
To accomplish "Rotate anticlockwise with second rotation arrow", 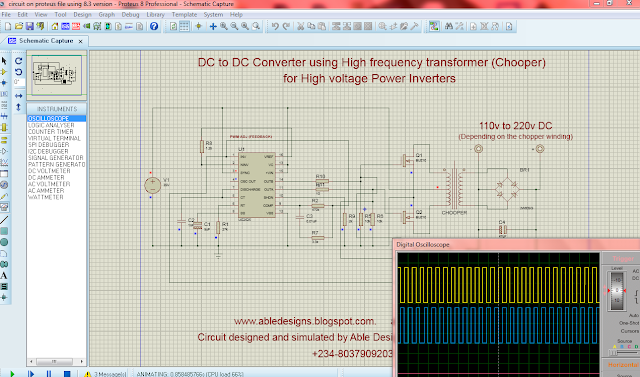I will [18, 72].
